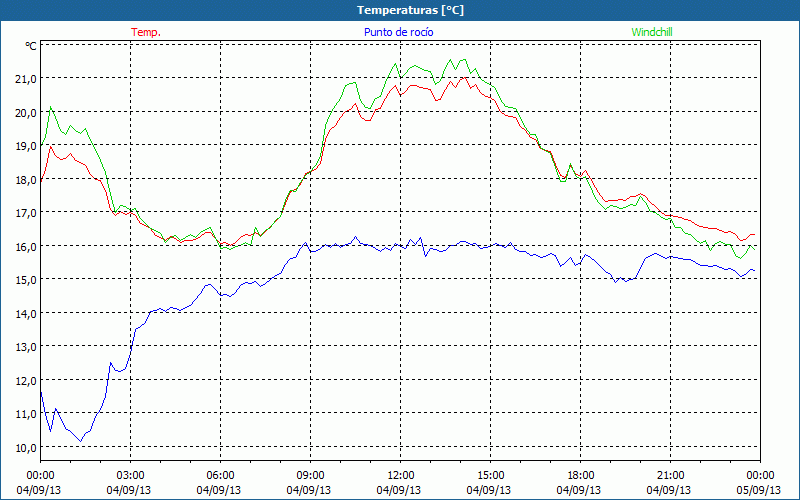The image size is (800, 500).
Task: Select the blue Punto de rocío legend label
Action: point(398,32)
